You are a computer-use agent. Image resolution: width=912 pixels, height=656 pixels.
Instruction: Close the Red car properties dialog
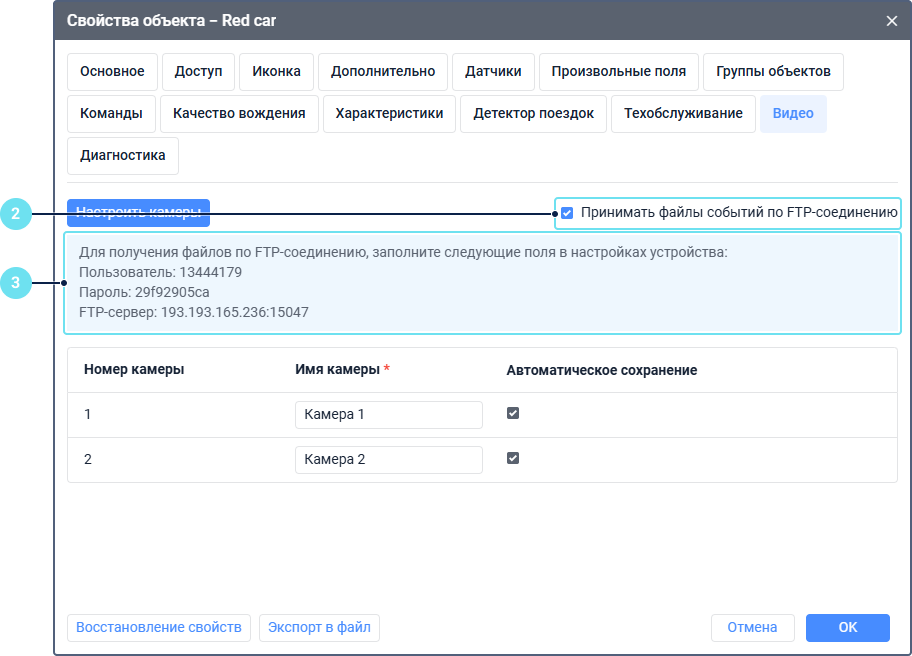891,20
